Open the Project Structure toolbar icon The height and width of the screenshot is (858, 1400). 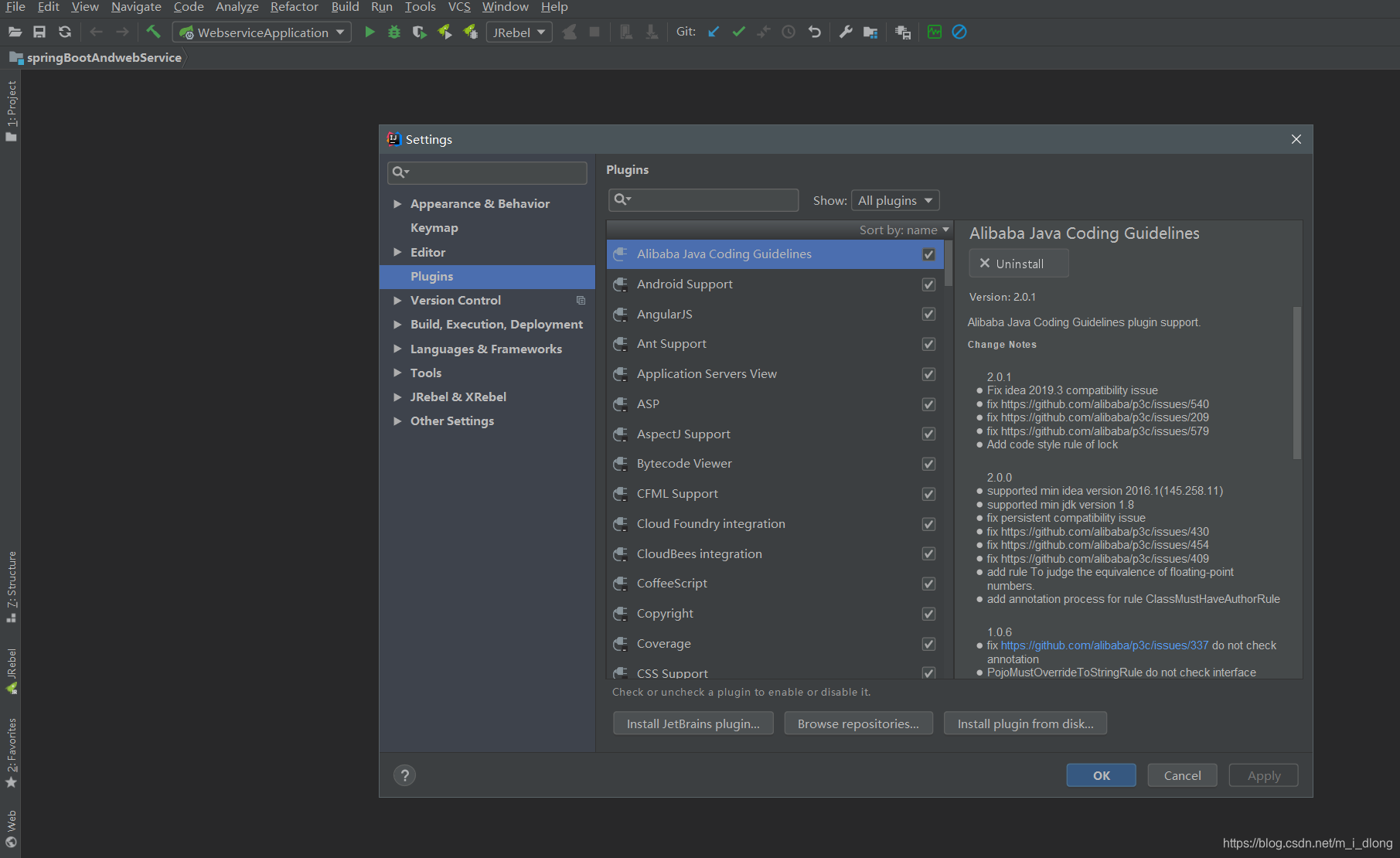870,32
